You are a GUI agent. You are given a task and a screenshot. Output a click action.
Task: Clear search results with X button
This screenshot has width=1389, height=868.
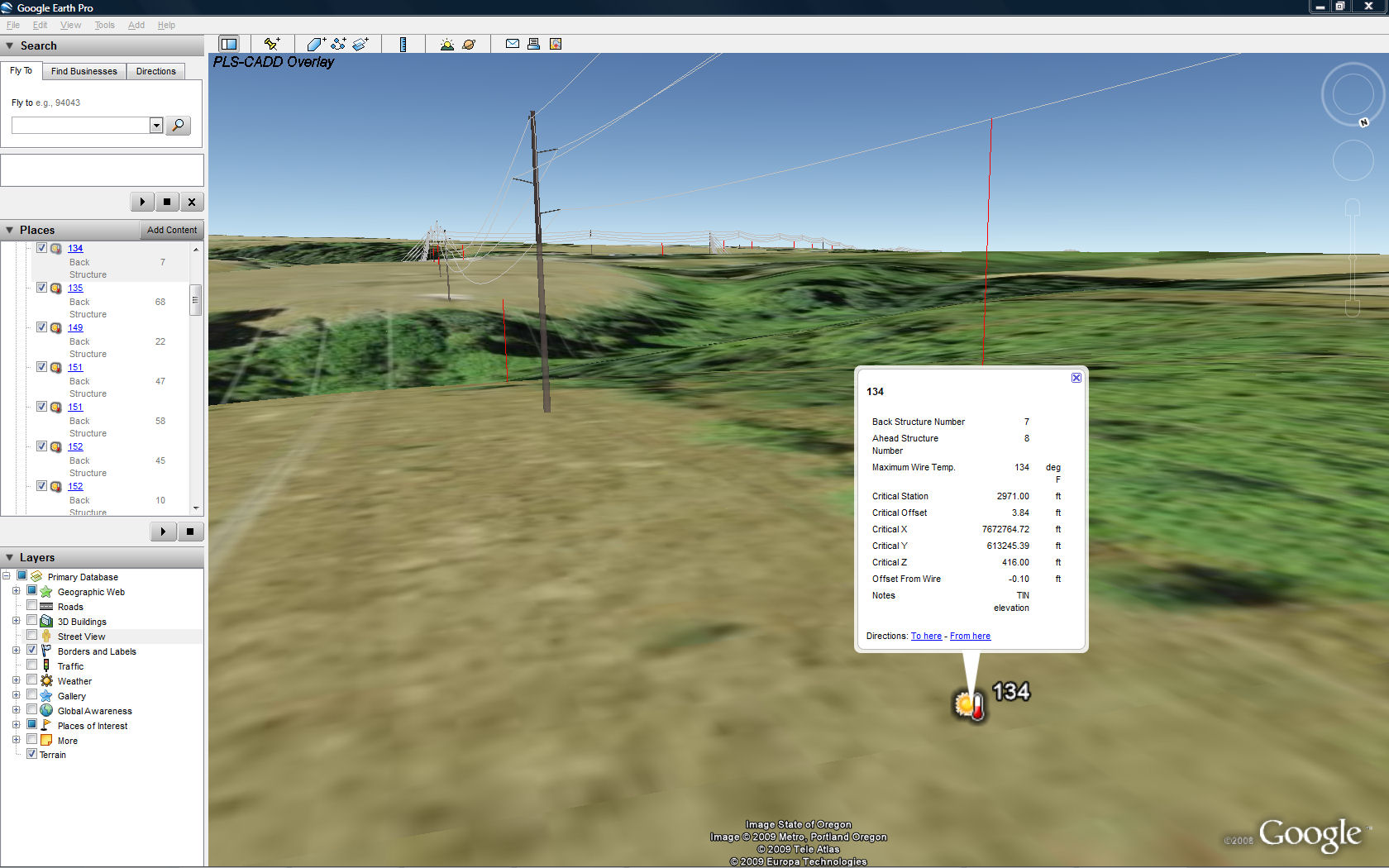[x=192, y=202]
